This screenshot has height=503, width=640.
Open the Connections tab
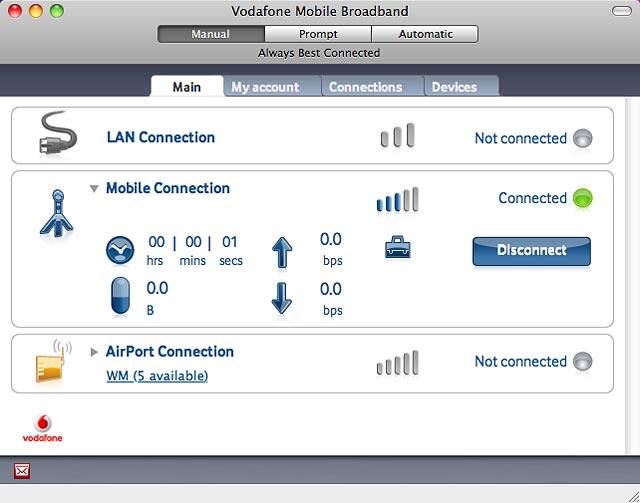373,87
